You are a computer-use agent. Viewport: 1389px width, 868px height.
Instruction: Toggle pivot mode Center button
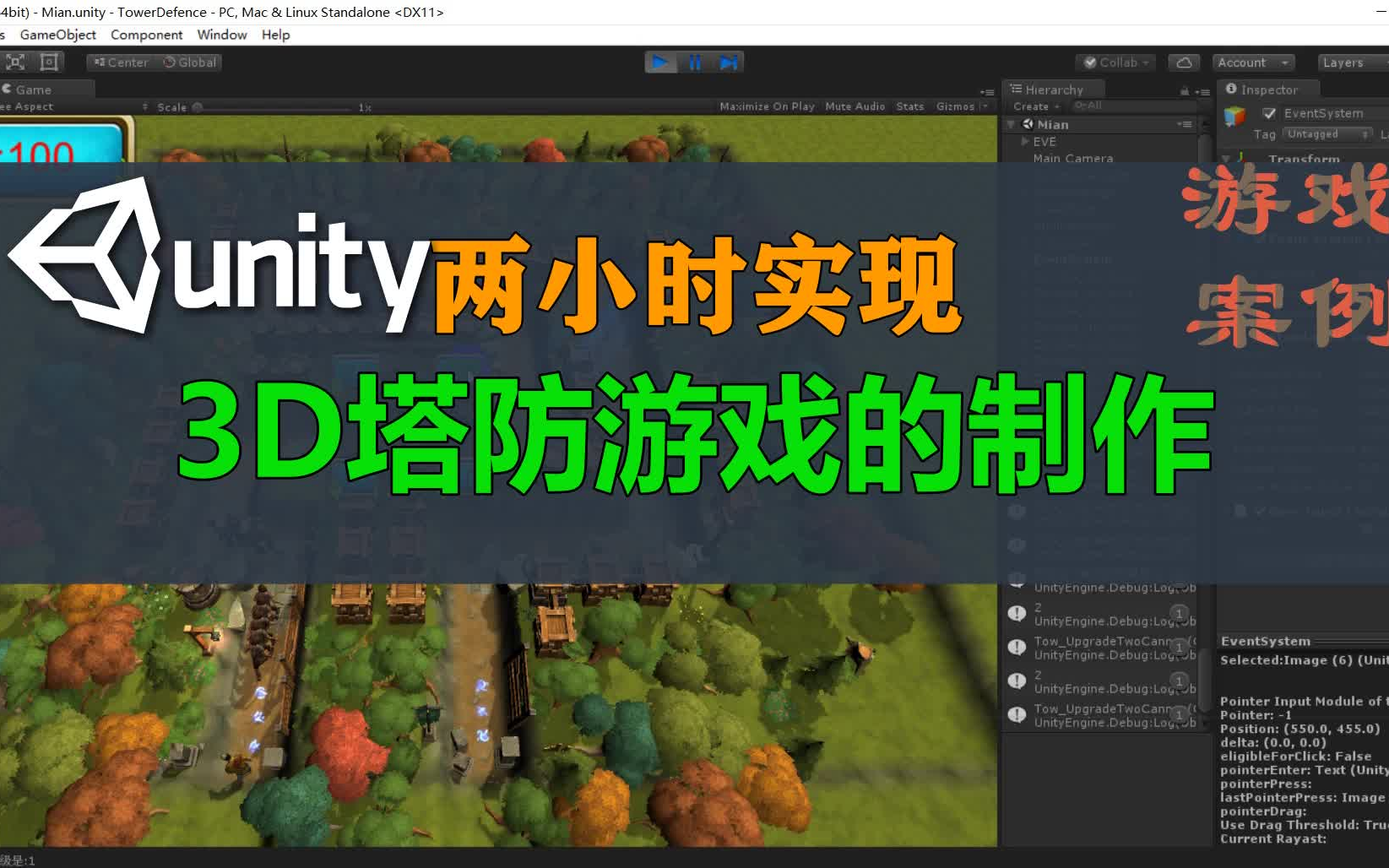click(x=122, y=62)
